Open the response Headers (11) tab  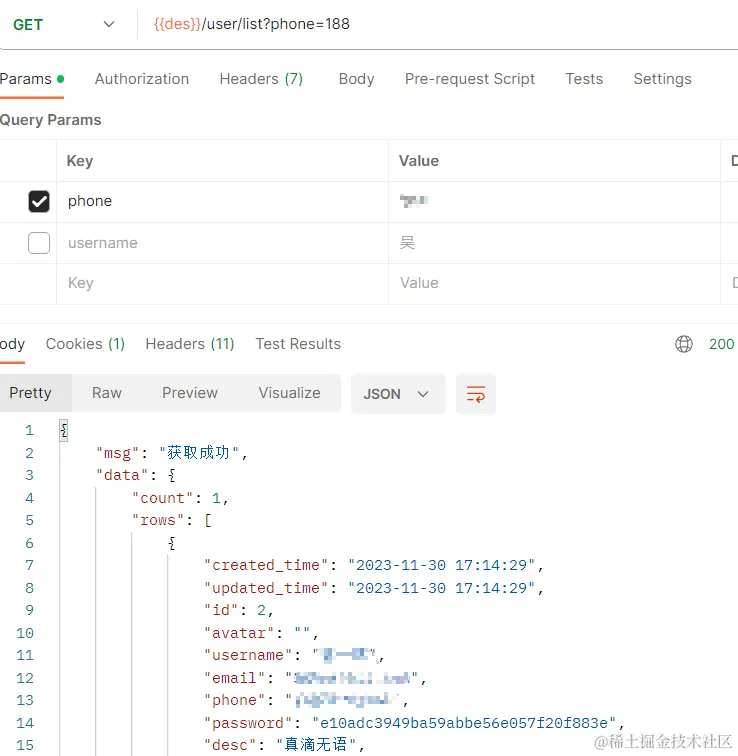[x=190, y=344]
